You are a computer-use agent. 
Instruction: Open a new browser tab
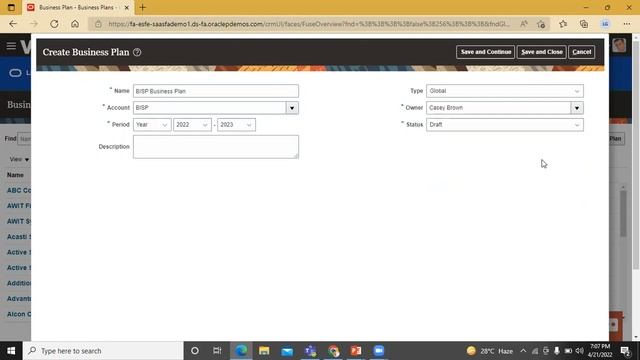[142, 7]
